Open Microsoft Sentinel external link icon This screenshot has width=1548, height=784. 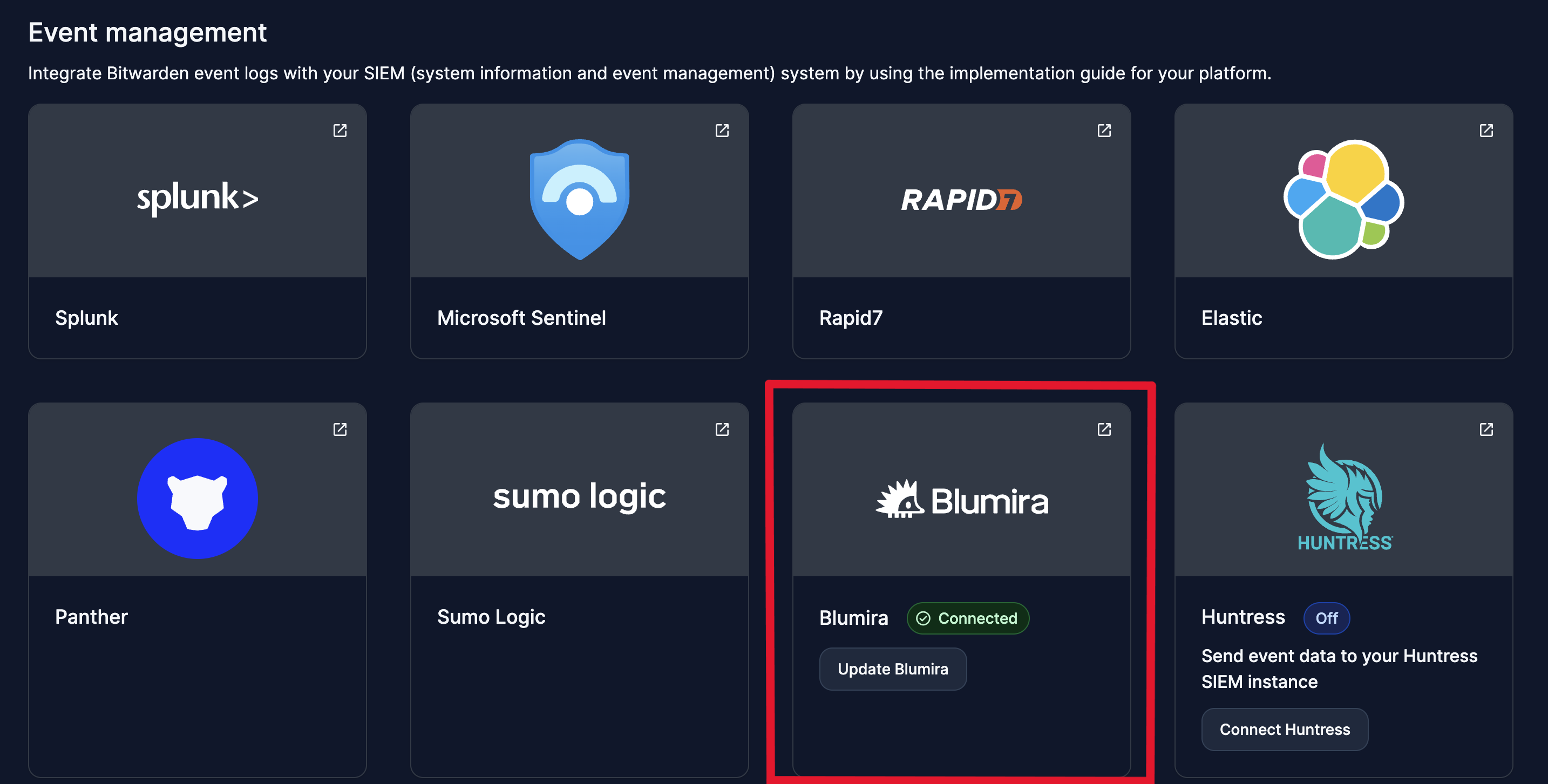tap(722, 131)
